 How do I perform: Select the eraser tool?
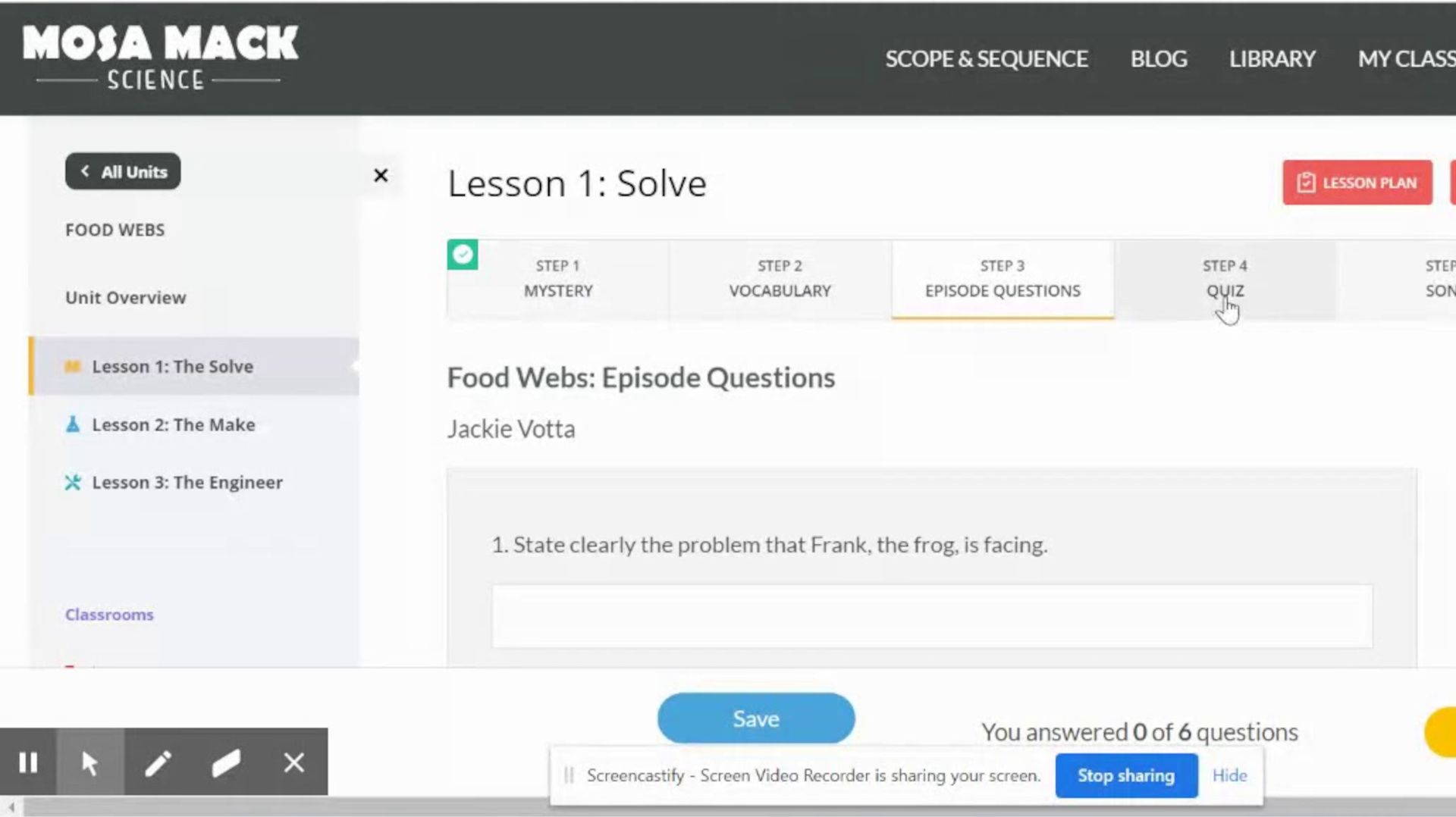click(x=226, y=762)
